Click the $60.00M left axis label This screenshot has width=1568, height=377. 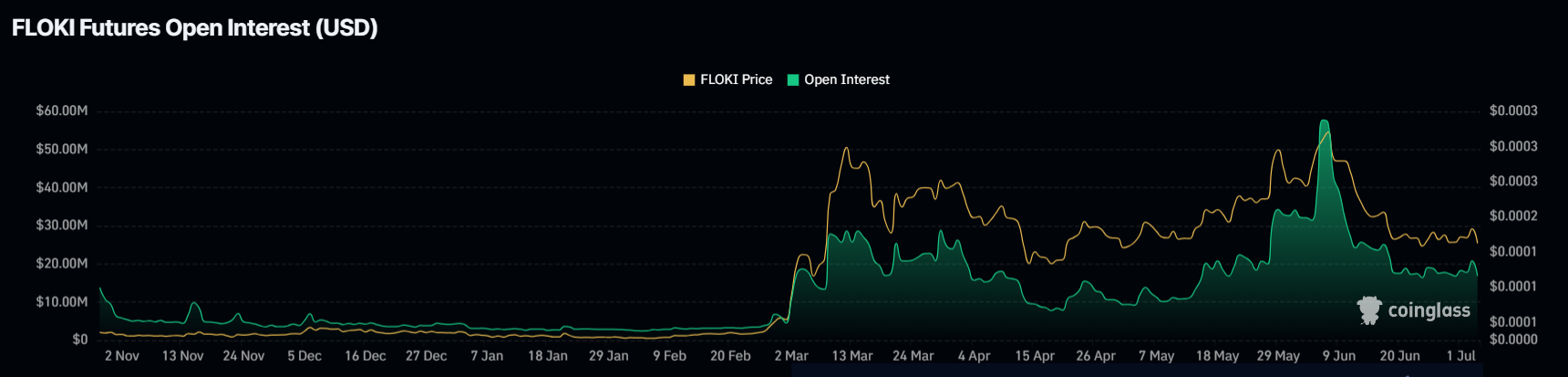[62, 110]
